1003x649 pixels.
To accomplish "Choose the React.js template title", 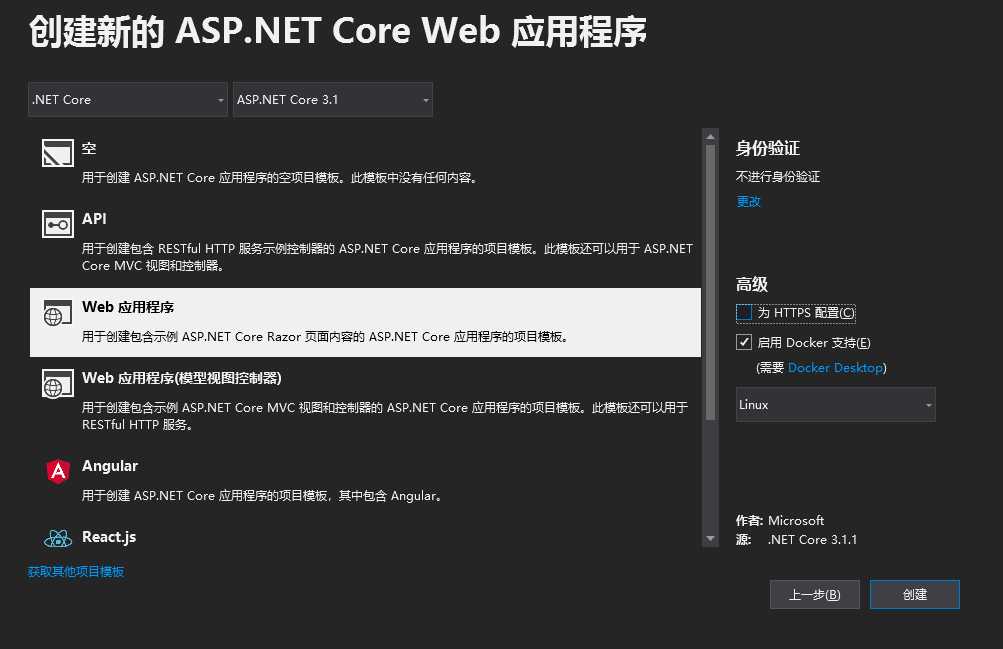I will click(x=109, y=537).
